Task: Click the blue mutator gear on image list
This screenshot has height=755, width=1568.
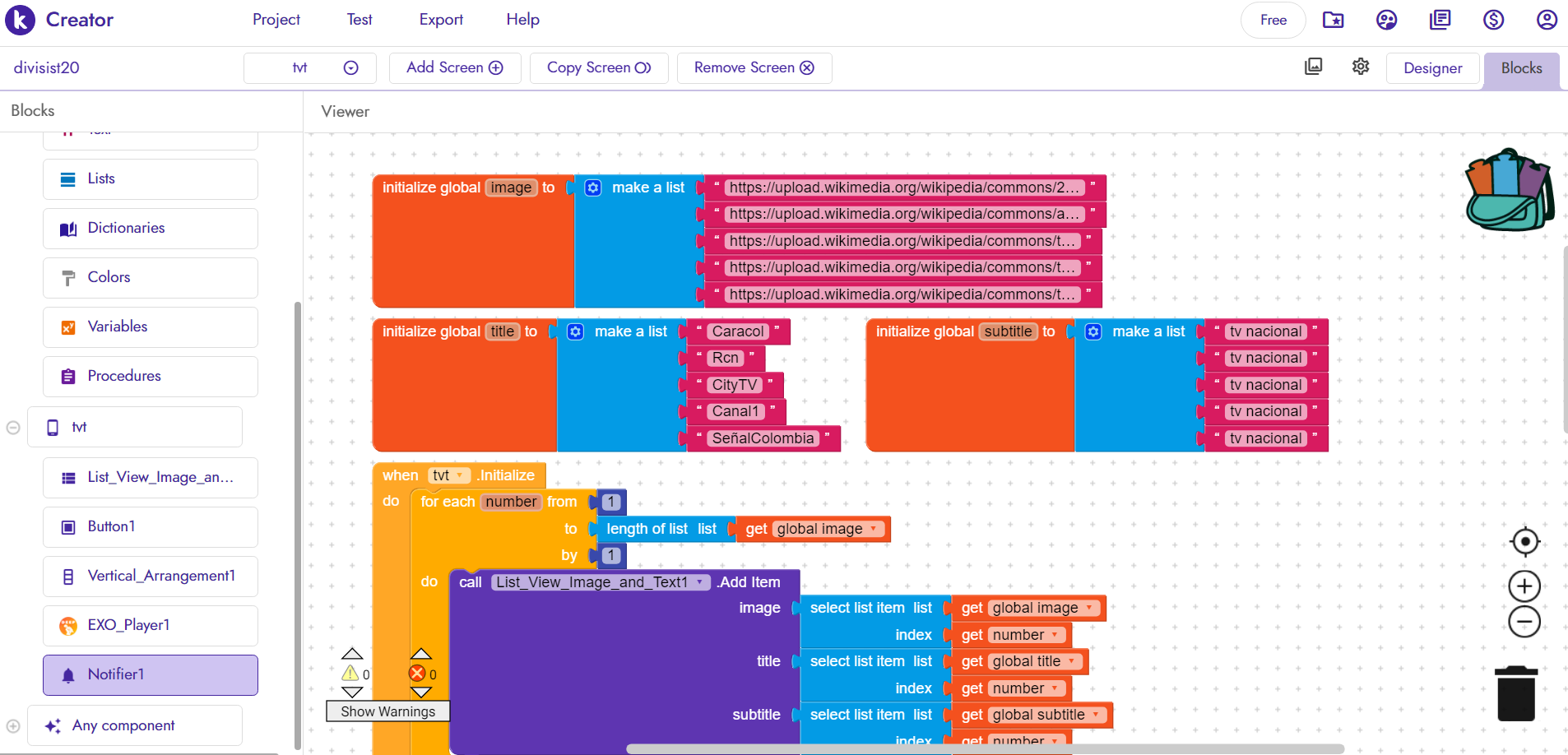Action: (593, 188)
